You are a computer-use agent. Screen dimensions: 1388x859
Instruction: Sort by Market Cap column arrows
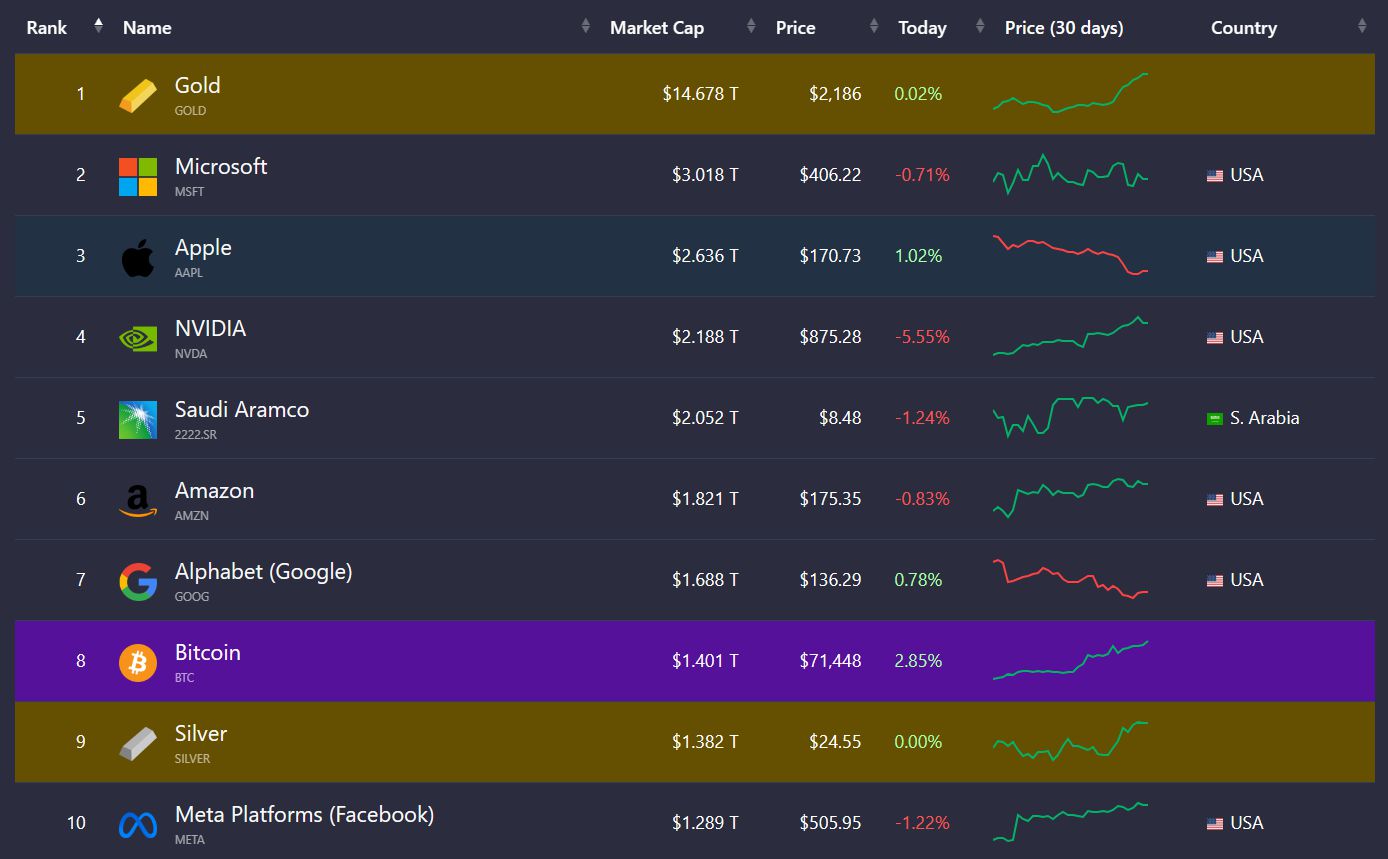(751, 26)
